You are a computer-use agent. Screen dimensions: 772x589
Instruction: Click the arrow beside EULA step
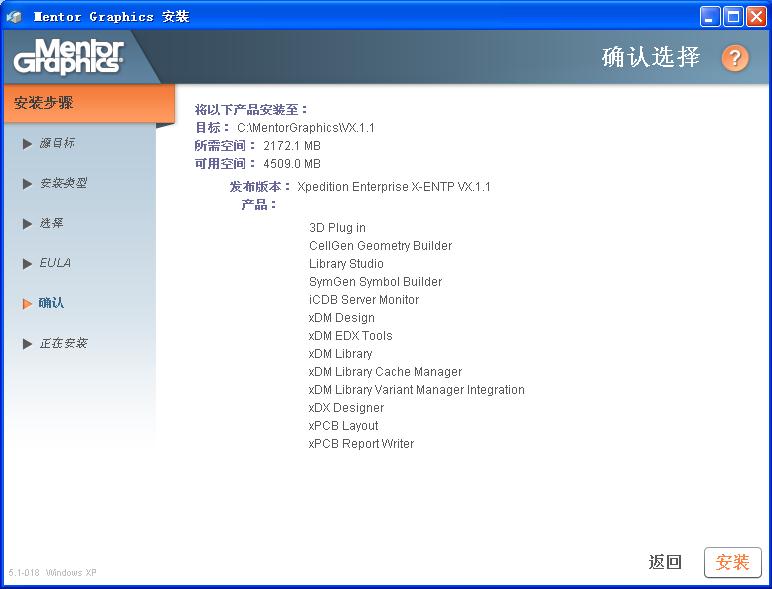point(27,263)
